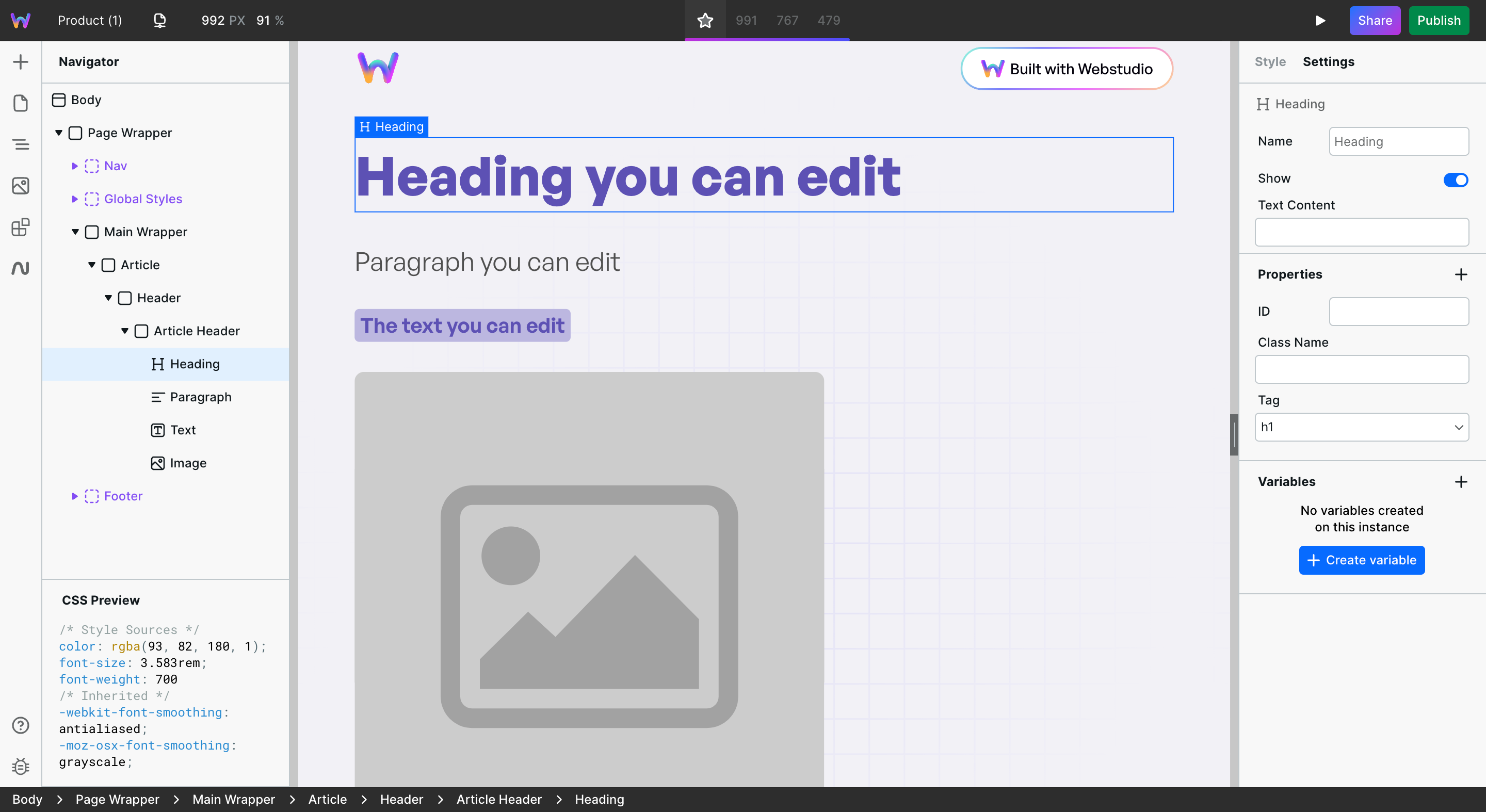Open the Navigator panel
The height and width of the screenshot is (812, 1486).
coord(21,144)
